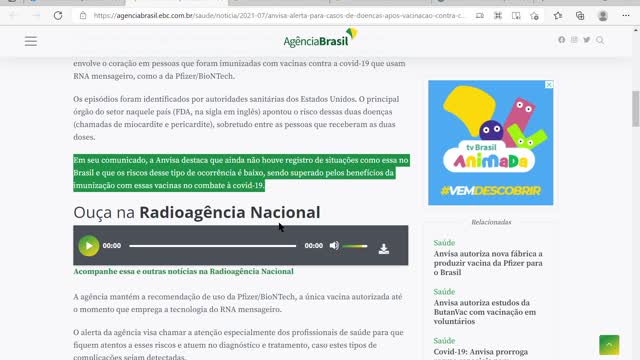Open the Facebook icon in site header
The height and width of the screenshot is (360, 640).
[x=562, y=40]
